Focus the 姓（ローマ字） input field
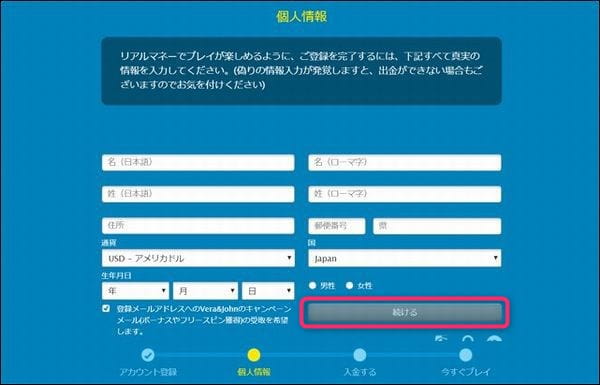 [x=405, y=194]
